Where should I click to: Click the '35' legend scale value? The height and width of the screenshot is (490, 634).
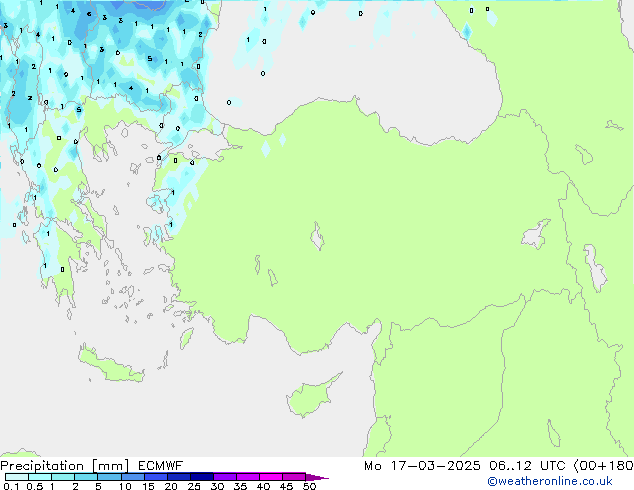point(240,486)
